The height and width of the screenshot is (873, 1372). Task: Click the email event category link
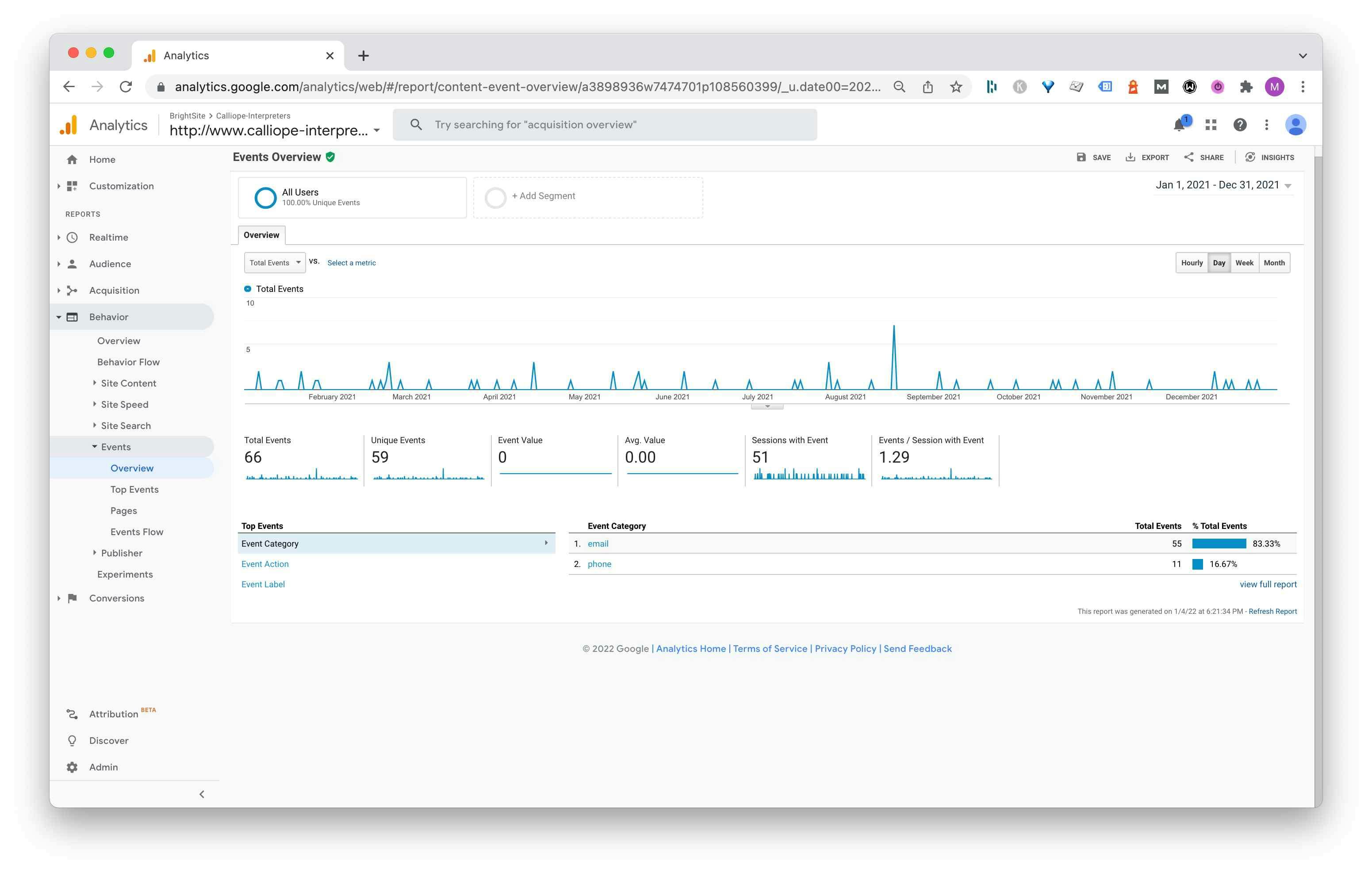point(598,544)
